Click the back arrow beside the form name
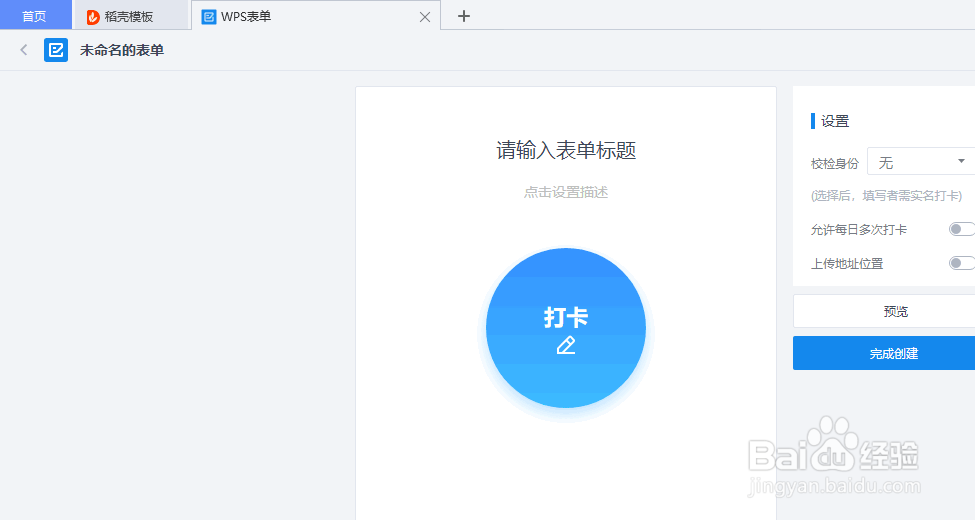Screen dimensions: 975x520 [24, 50]
